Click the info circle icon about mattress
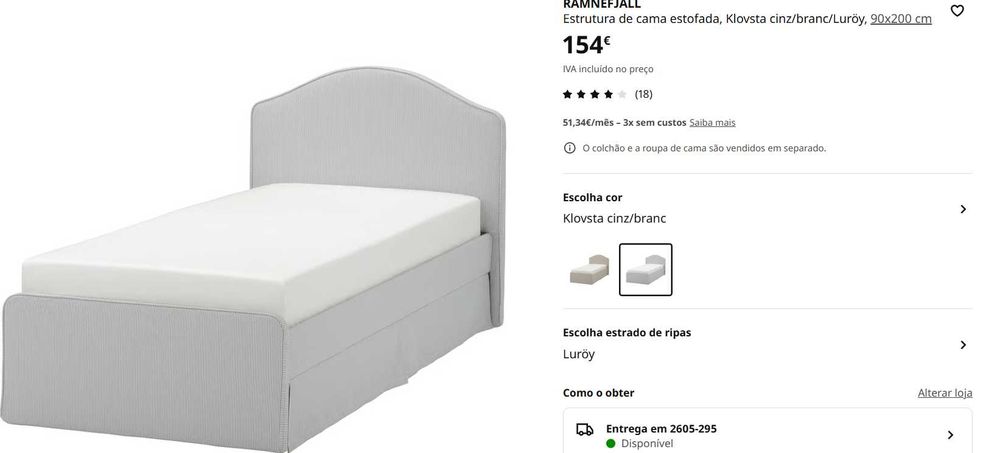 pos(570,148)
